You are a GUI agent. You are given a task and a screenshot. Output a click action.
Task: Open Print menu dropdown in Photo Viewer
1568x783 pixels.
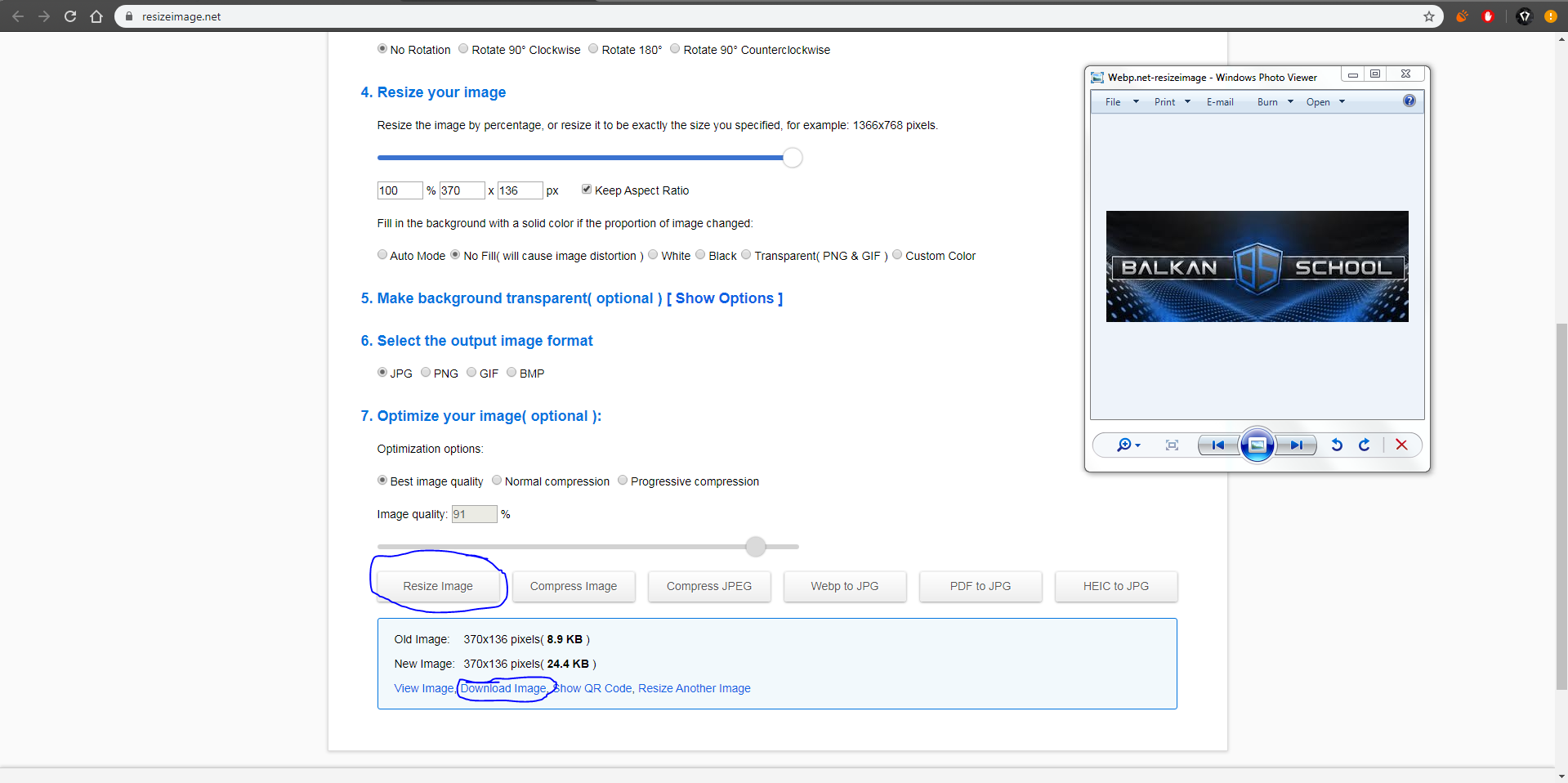click(1172, 102)
